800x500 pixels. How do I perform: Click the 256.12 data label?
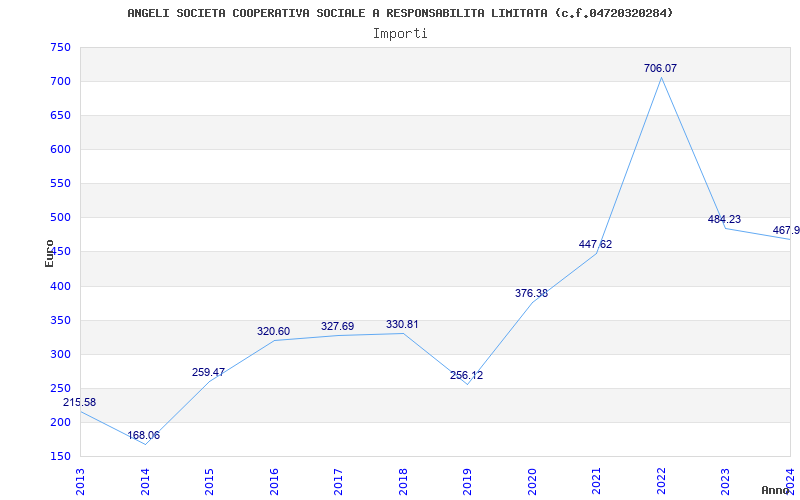coord(466,376)
